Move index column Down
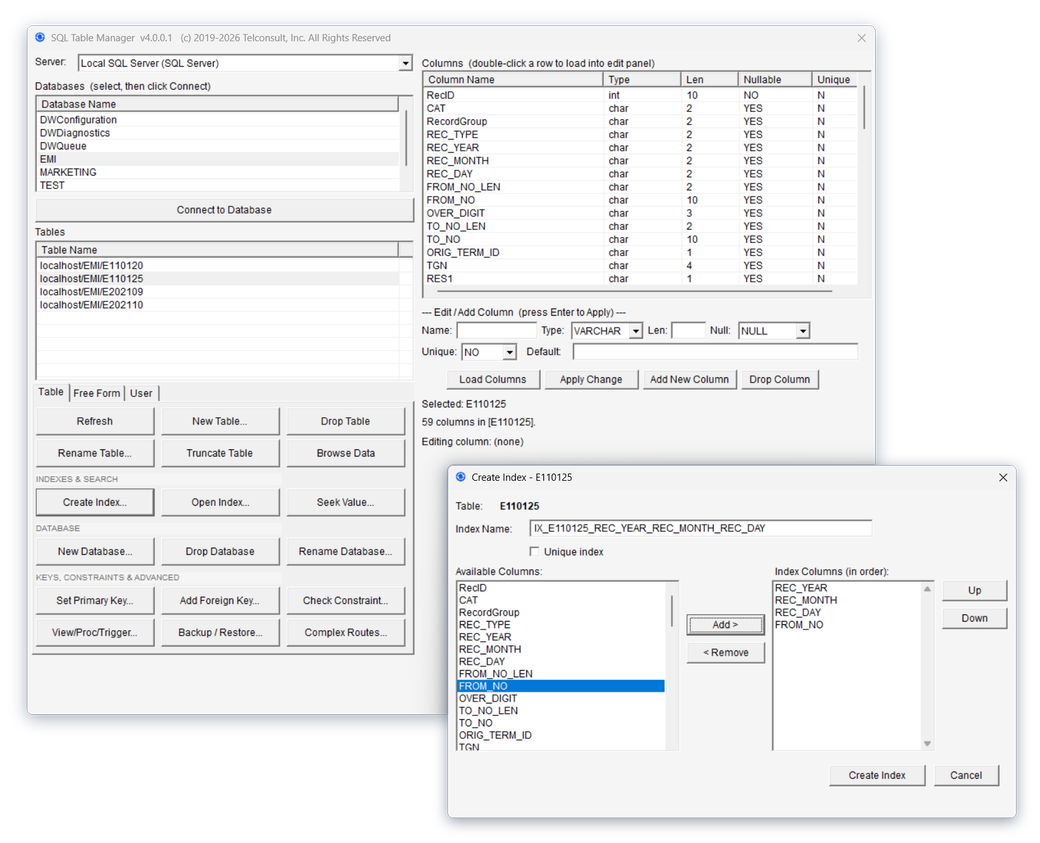 point(974,618)
